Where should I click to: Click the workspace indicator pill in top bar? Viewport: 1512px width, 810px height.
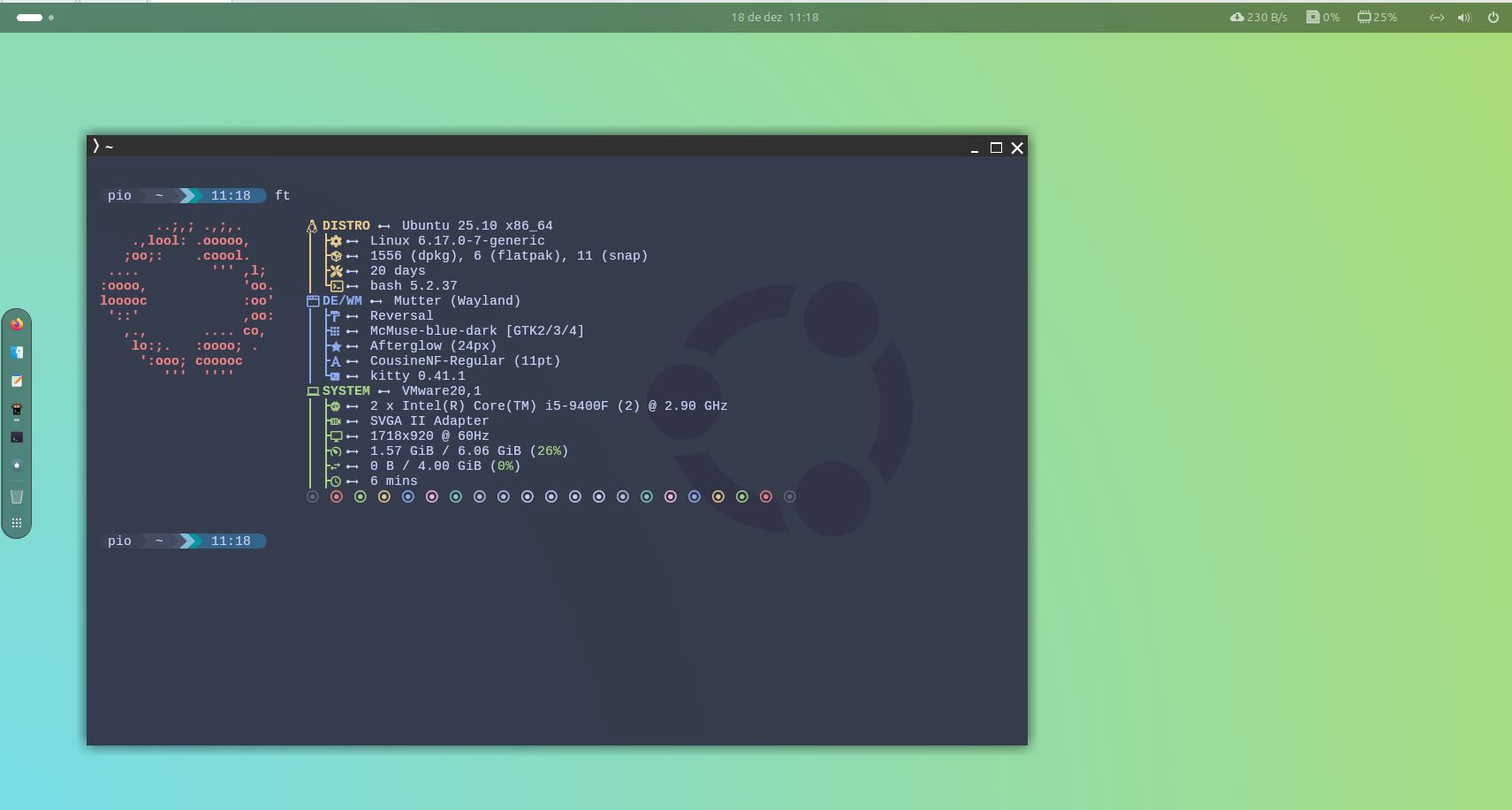click(30, 18)
